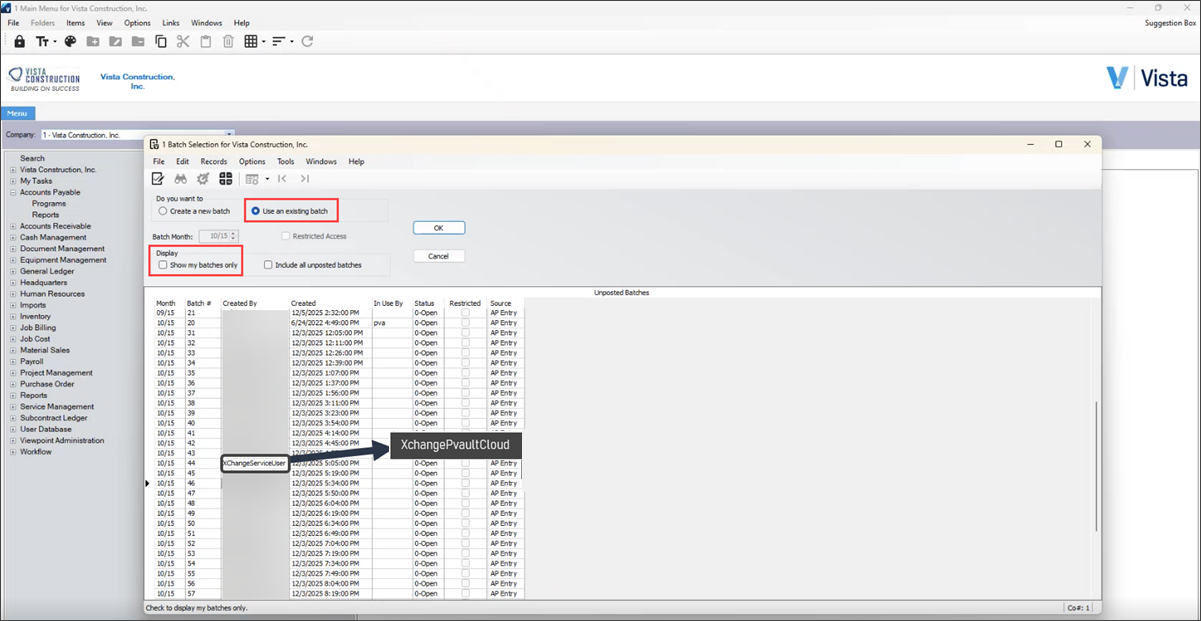Click the trash delete icon in main toolbar
The width and height of the screenshot is (1201, 621).
click(x=228, y=41)
